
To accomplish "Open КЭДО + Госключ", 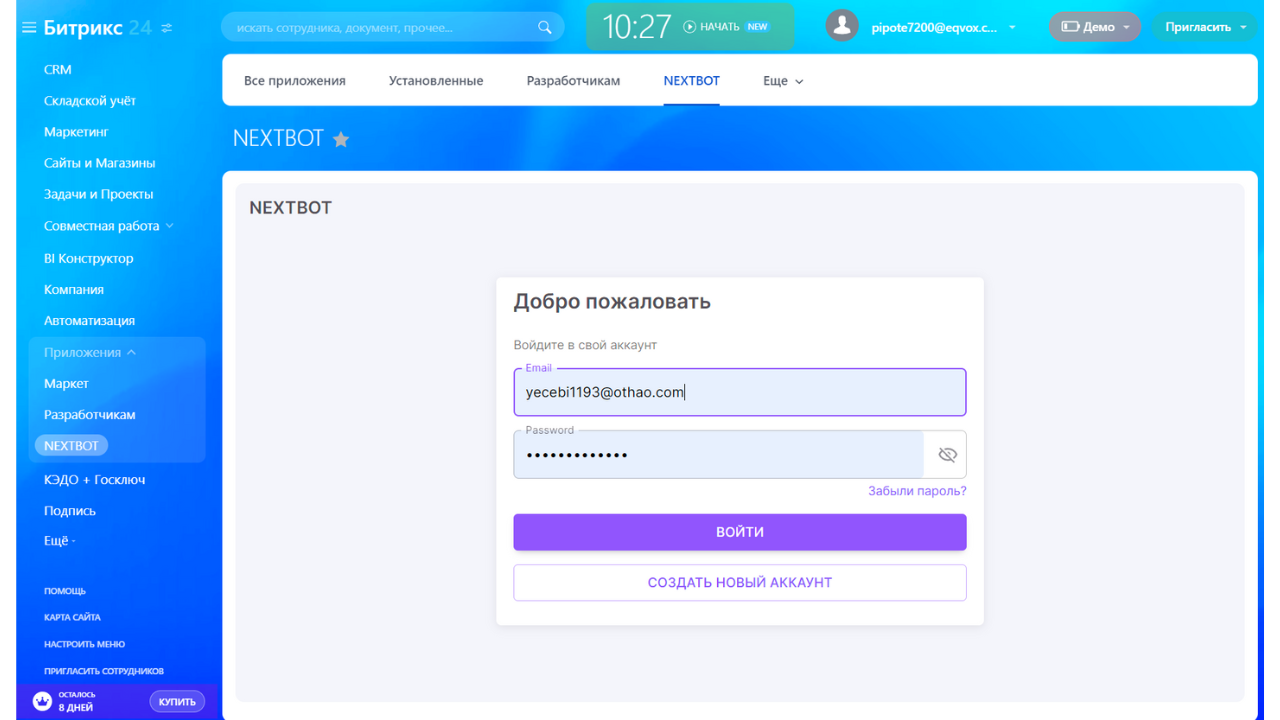I will (x=95, y=480).
